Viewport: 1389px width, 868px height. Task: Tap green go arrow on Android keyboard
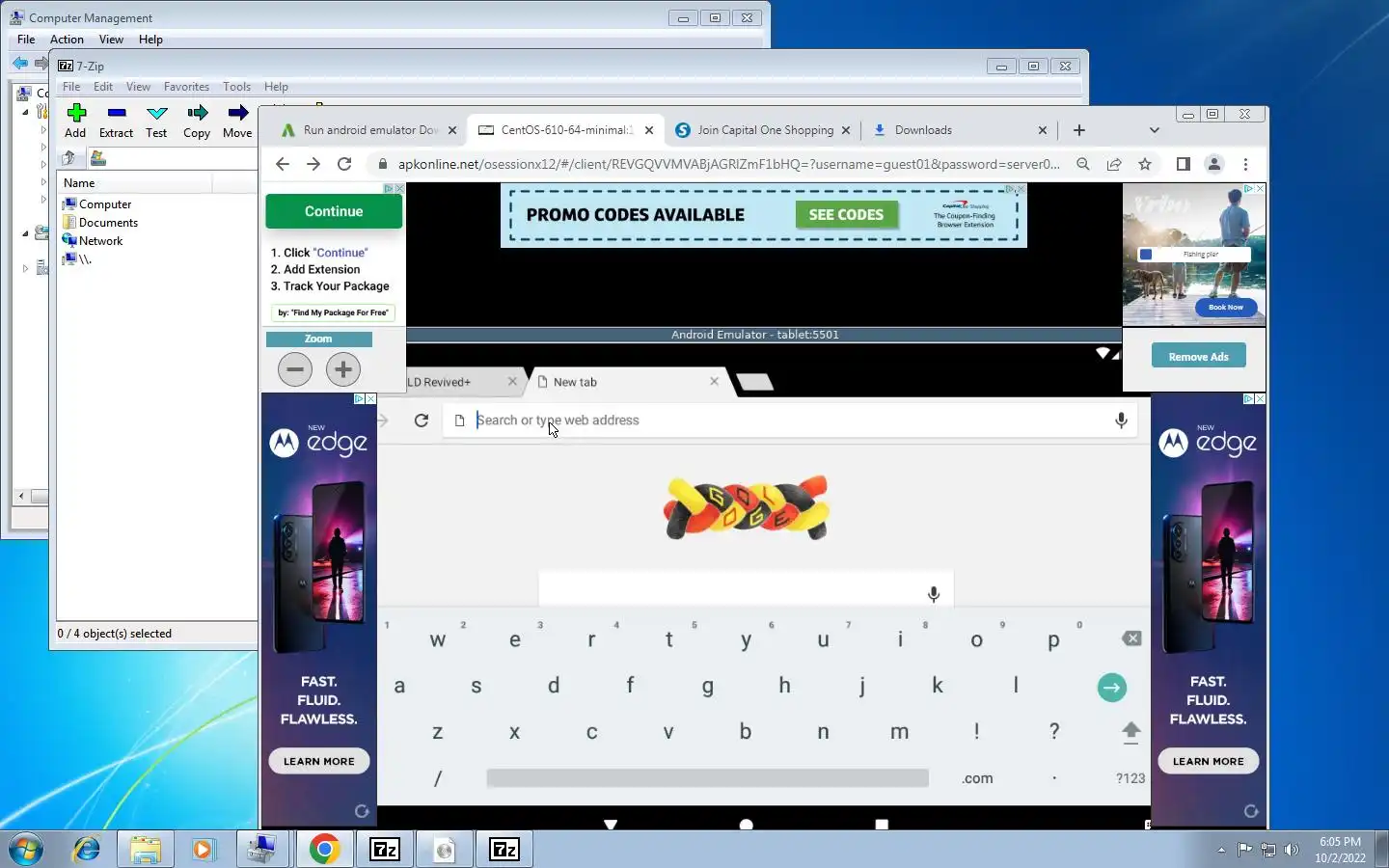1112,687
